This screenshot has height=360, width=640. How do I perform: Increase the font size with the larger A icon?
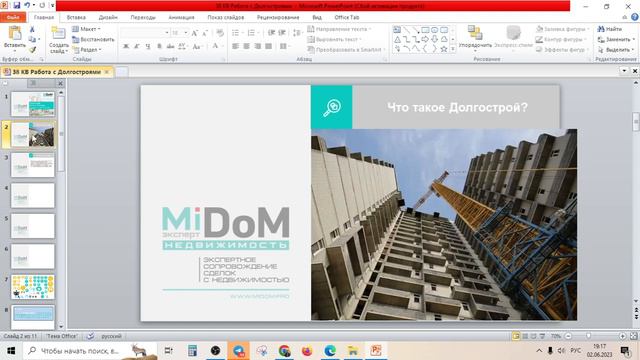point(195,33)
